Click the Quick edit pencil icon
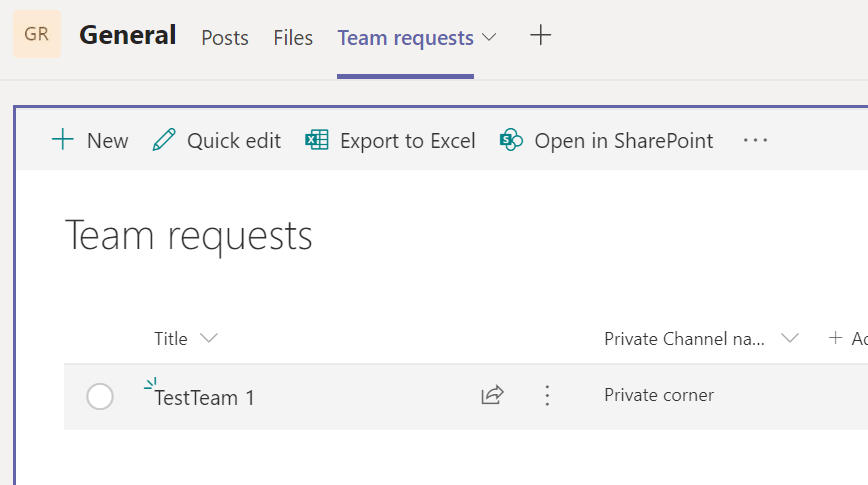This screenshot has width=868, height=485. click(163, 140)
